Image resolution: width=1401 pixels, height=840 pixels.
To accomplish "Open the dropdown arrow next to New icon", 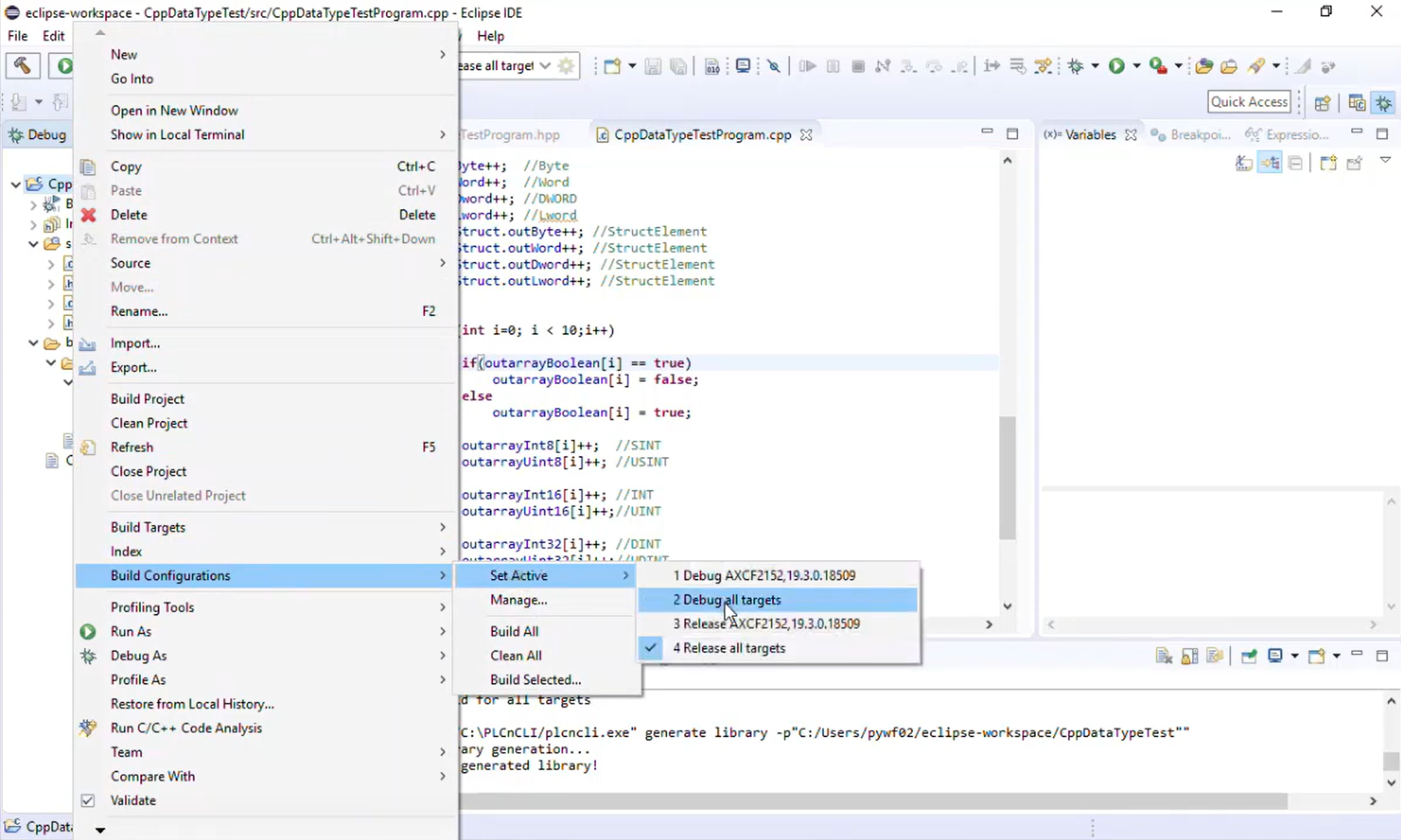I will 632,66.
